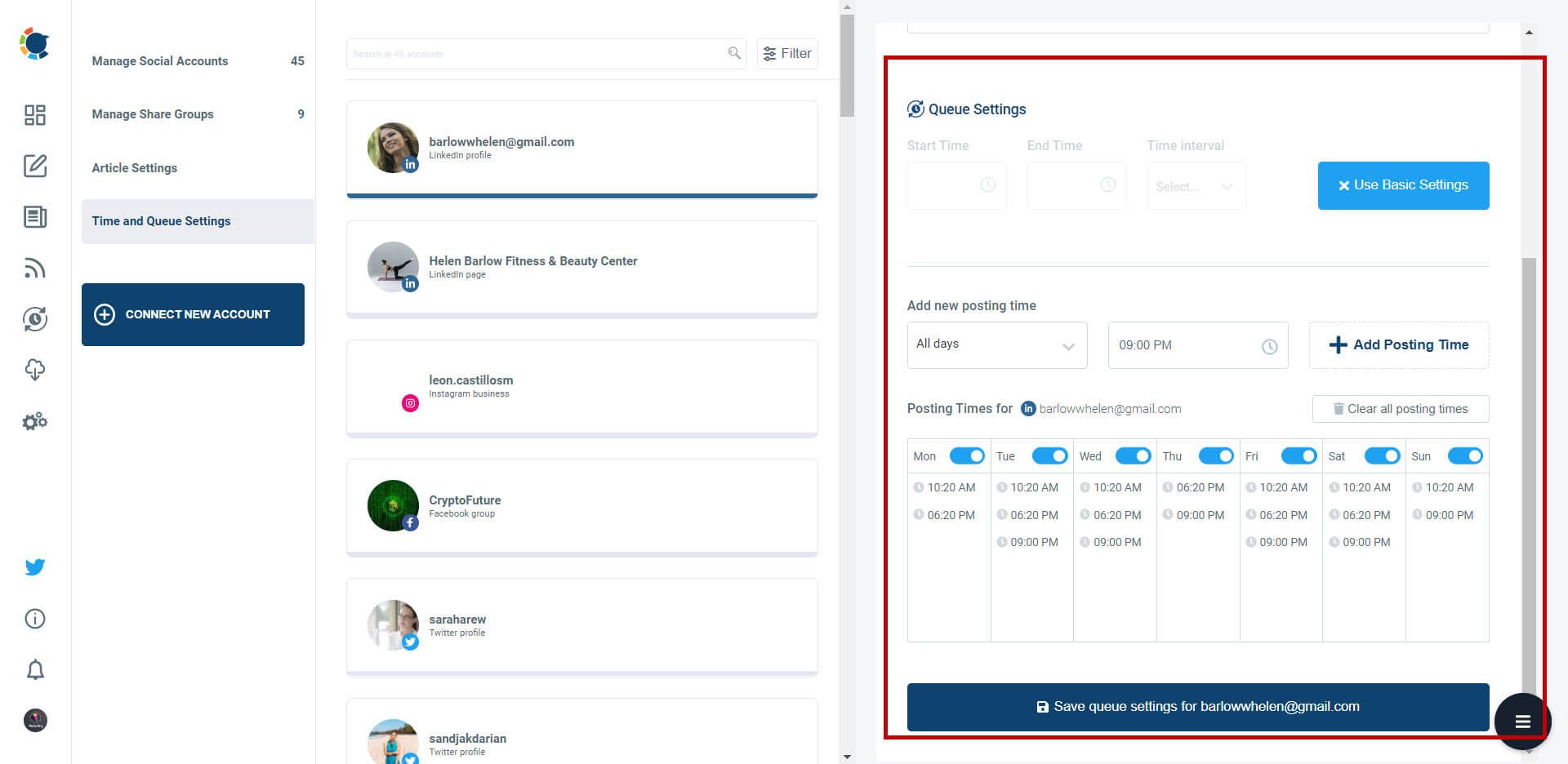
Task: Disable posting for Monday
Action: pyautogui.click(x=967, y=455)
